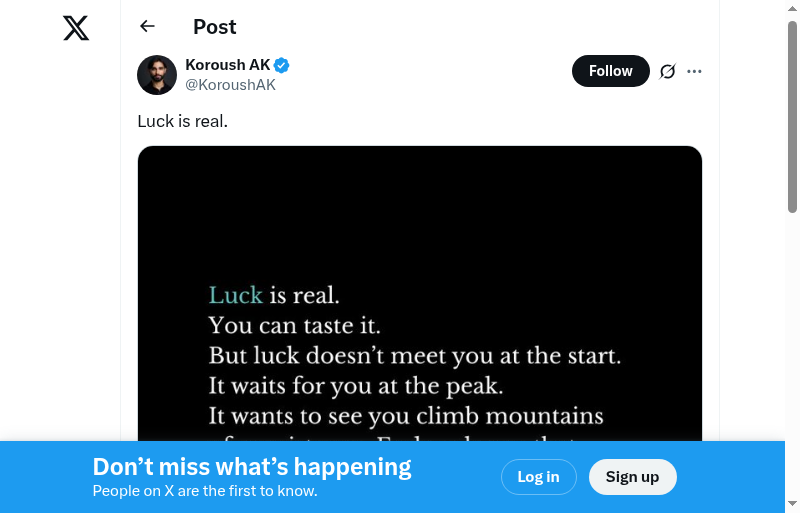Viewport: 800px width, 513px height.
Task: Open the three-dot More menu
Action: click(x=695, y=71)
